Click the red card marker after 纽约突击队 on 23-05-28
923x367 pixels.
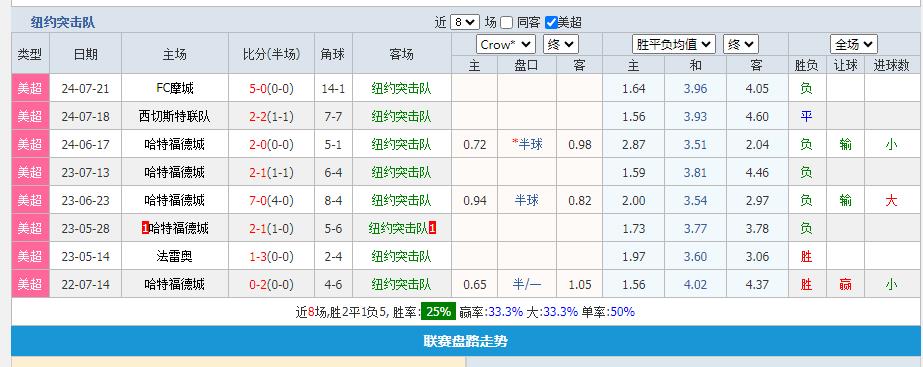click(x=433, y=229)
